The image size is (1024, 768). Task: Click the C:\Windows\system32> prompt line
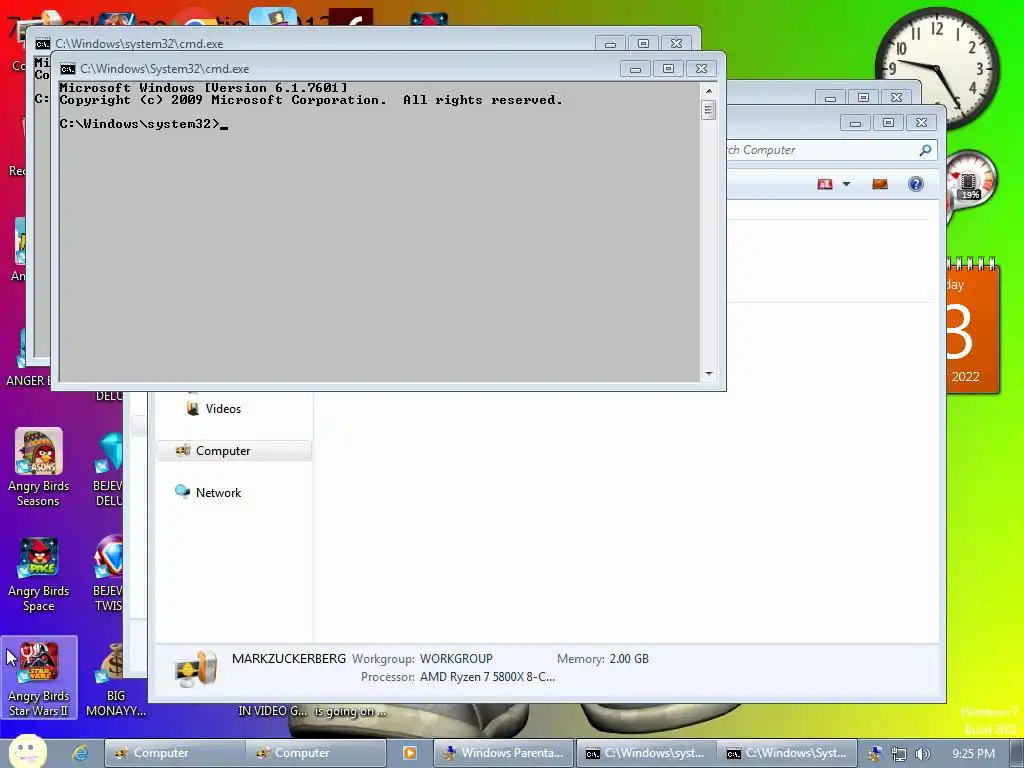click(x=144, y=124)
